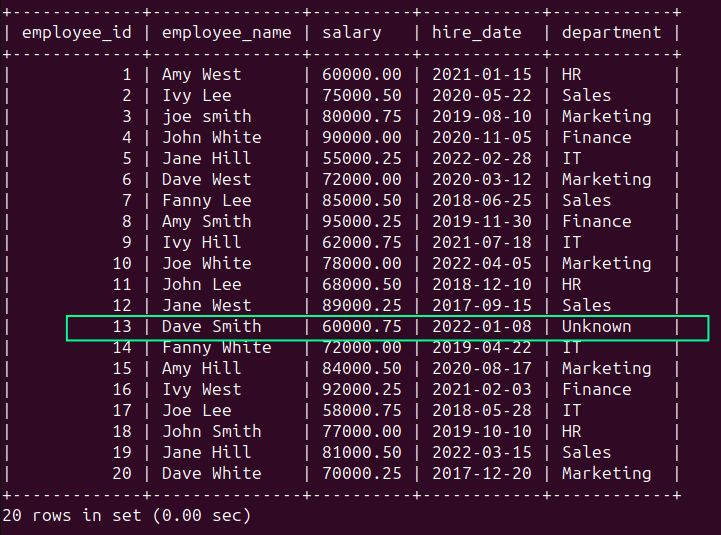The width and height of the screenshot is (721, 535).
Task: Click the department column header
Action: tap(611, 32)
